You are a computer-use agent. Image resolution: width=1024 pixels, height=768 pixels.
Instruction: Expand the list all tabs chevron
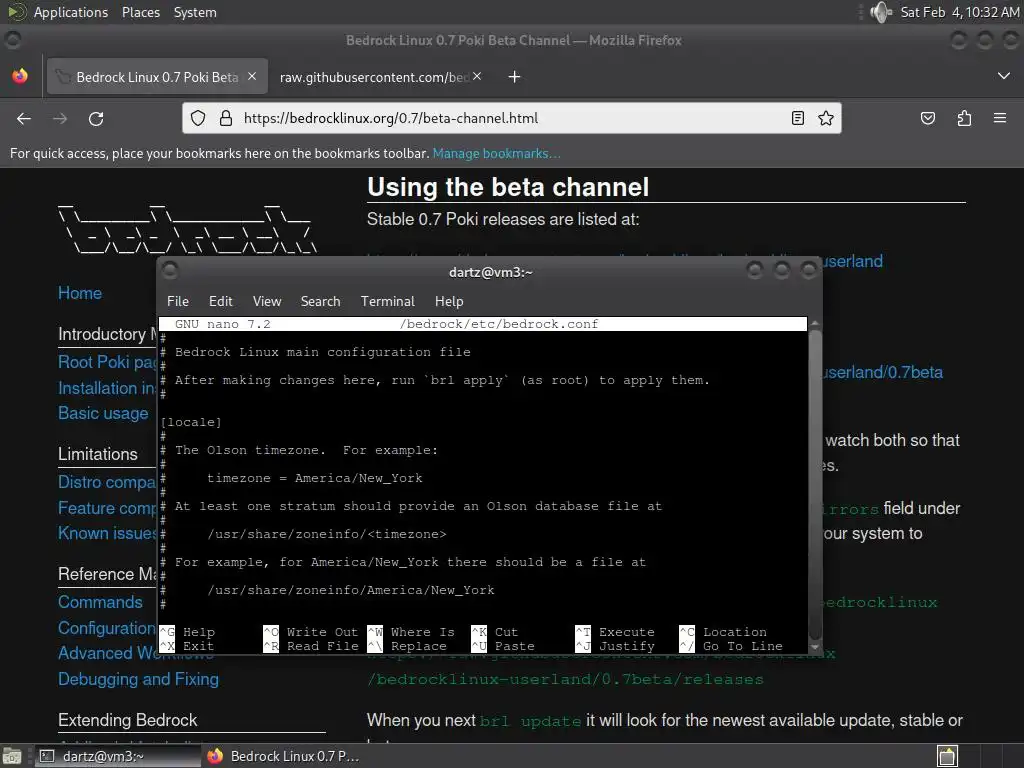(1004, 76)
